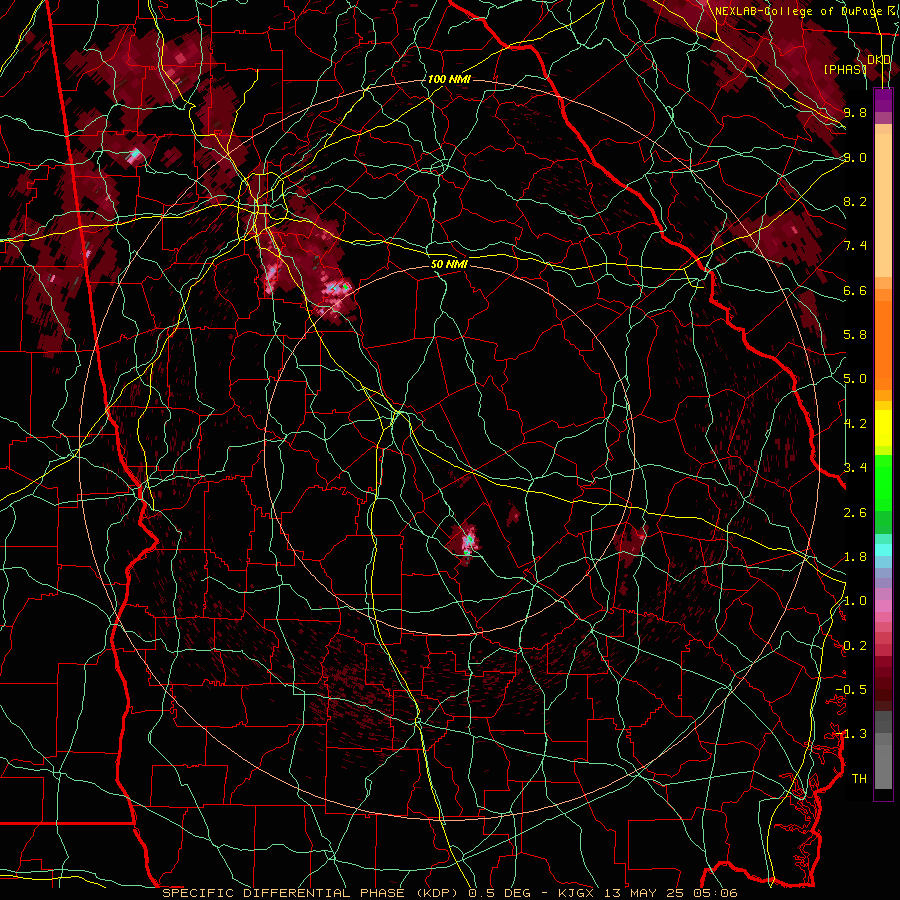Click the 0.5 DEG elevation text
This screenshot has height=900, width=900.
(x=499, y=893)
